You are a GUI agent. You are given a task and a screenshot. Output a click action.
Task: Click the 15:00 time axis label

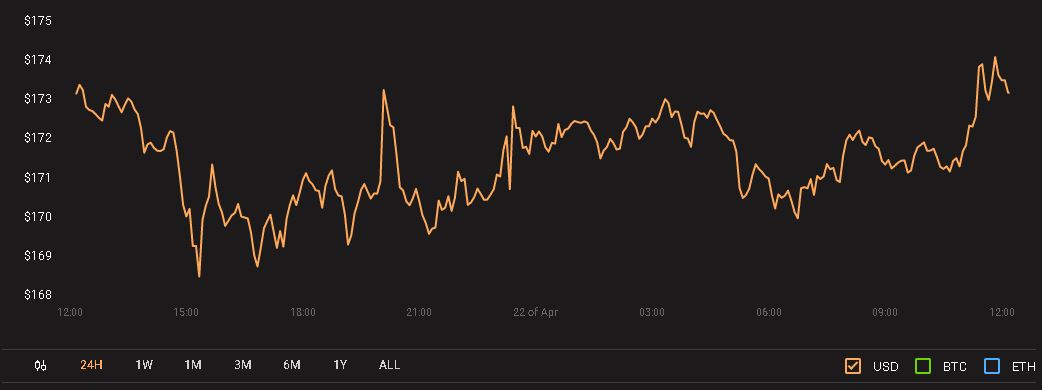point(186,312)
